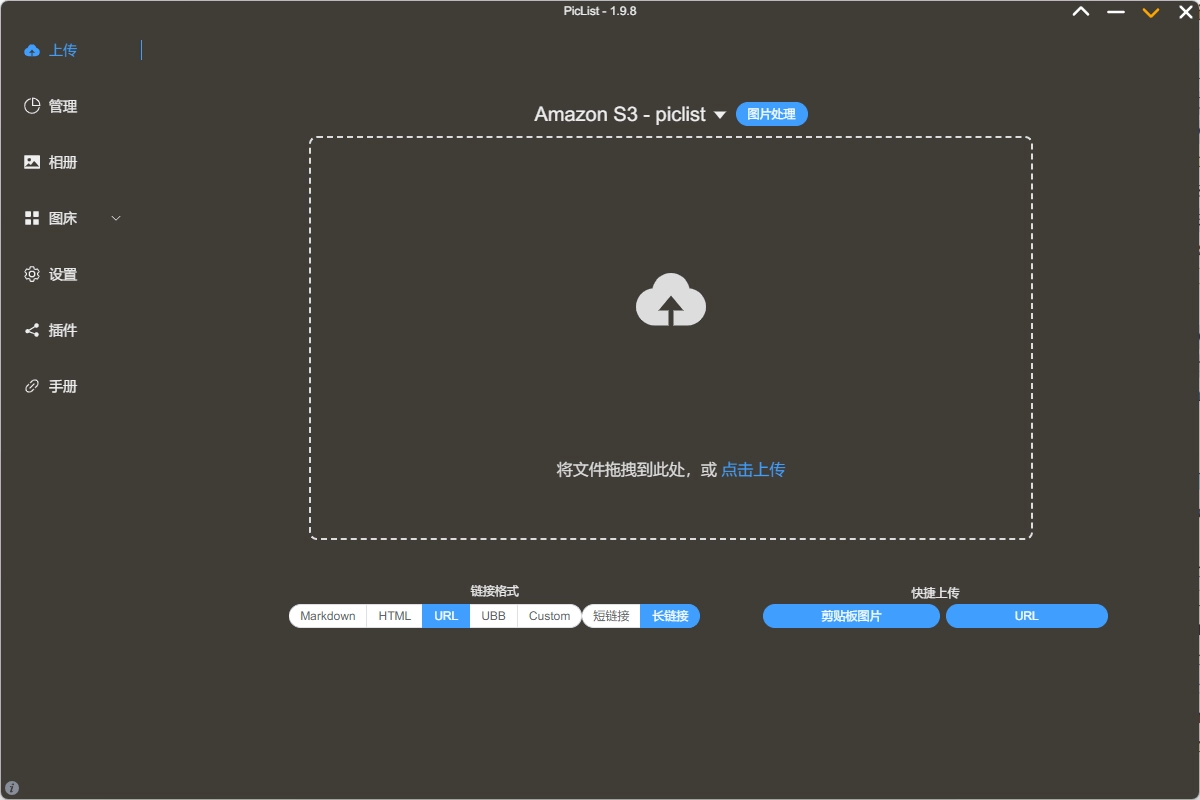Switch to 长链接 long links

pyautogui.click(x=670, y=616)
